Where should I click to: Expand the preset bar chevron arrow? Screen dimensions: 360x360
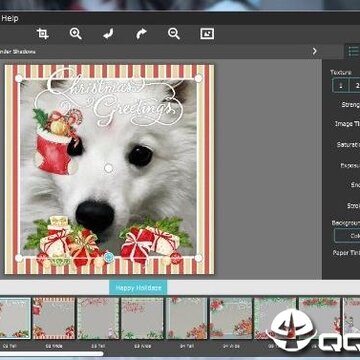(x=314, y=51)
